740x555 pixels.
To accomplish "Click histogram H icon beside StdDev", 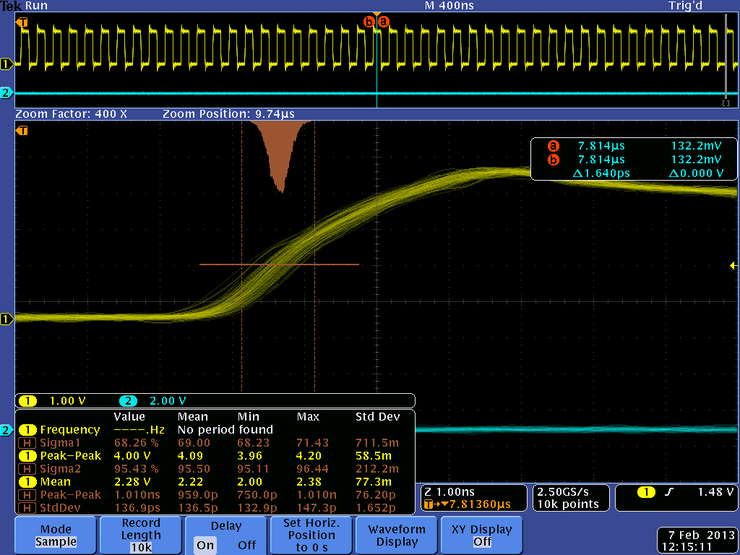I will [x=27, y=508].
